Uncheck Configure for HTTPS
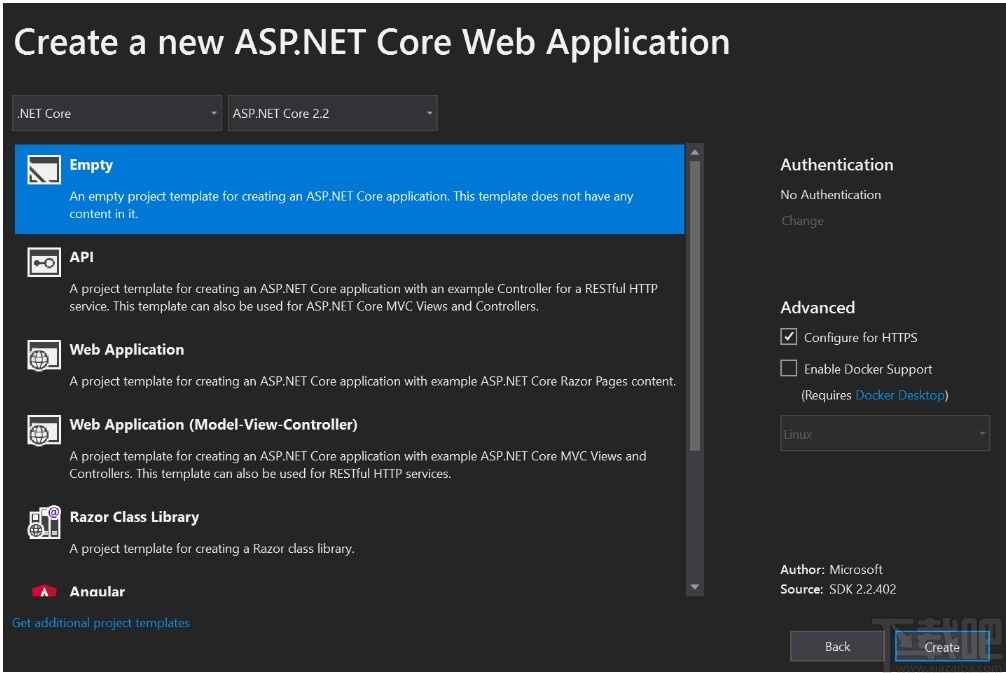Viewport: 1006px width, 673px height. point(789,337)
